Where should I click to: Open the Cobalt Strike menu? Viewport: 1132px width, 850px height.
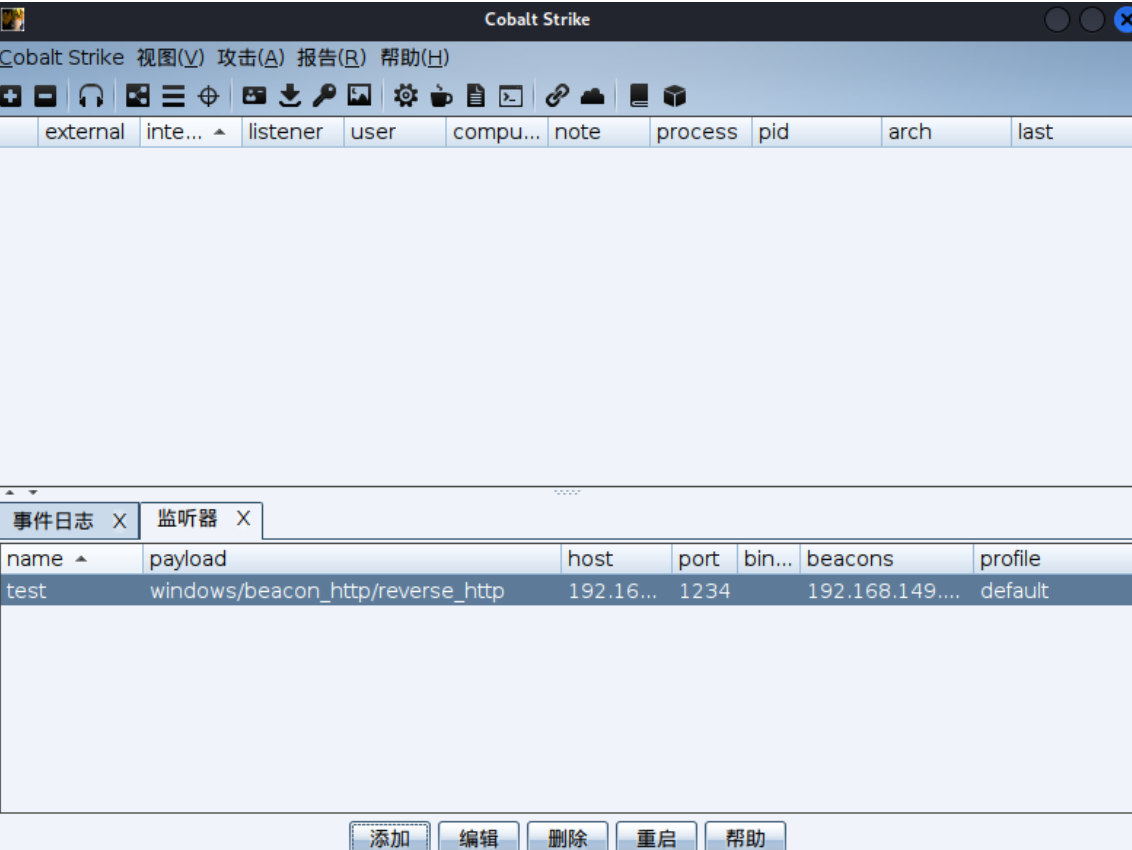pos(62,58)
